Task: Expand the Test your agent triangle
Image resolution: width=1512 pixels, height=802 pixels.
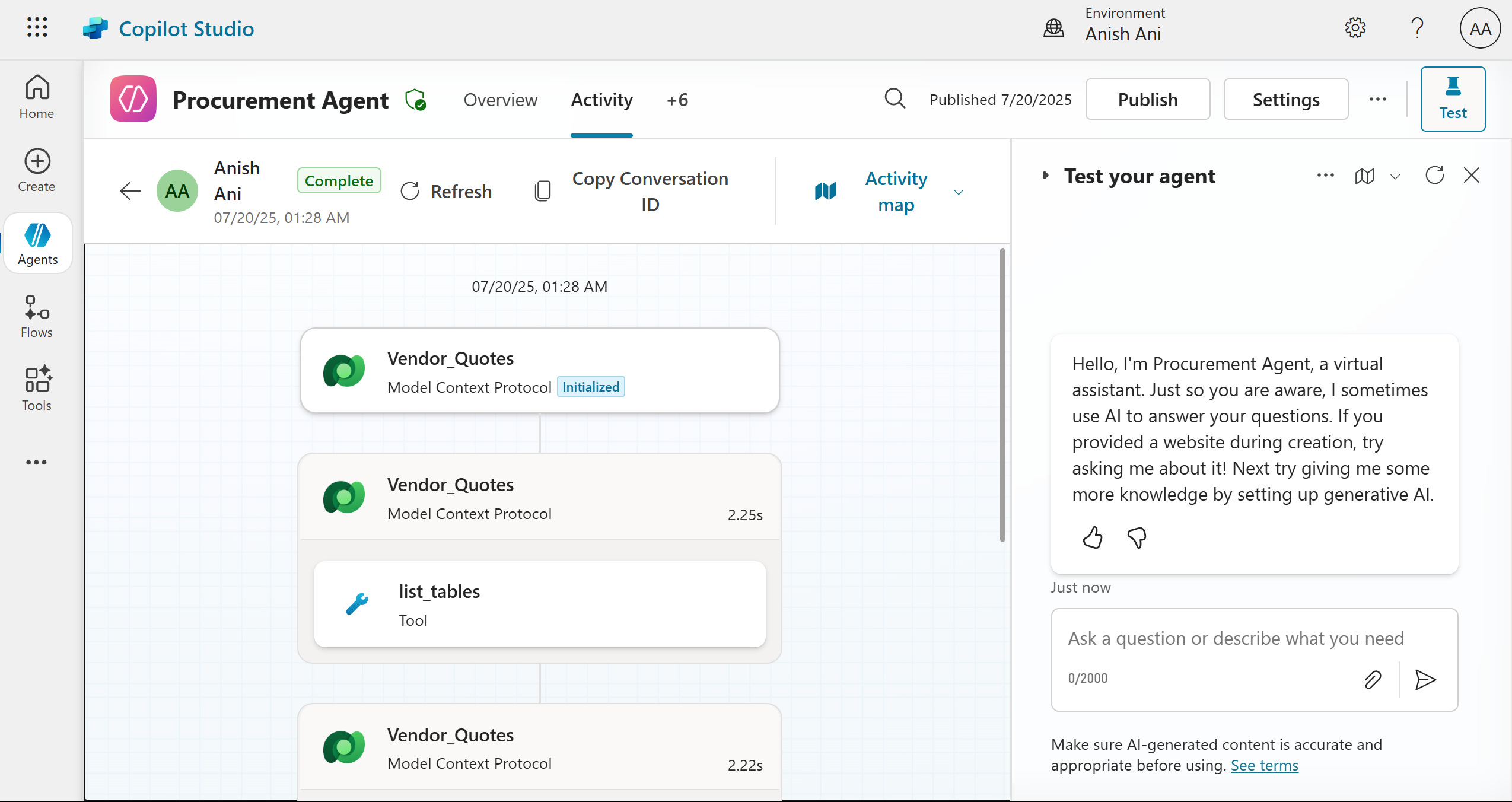Action: coord(1045,176)
